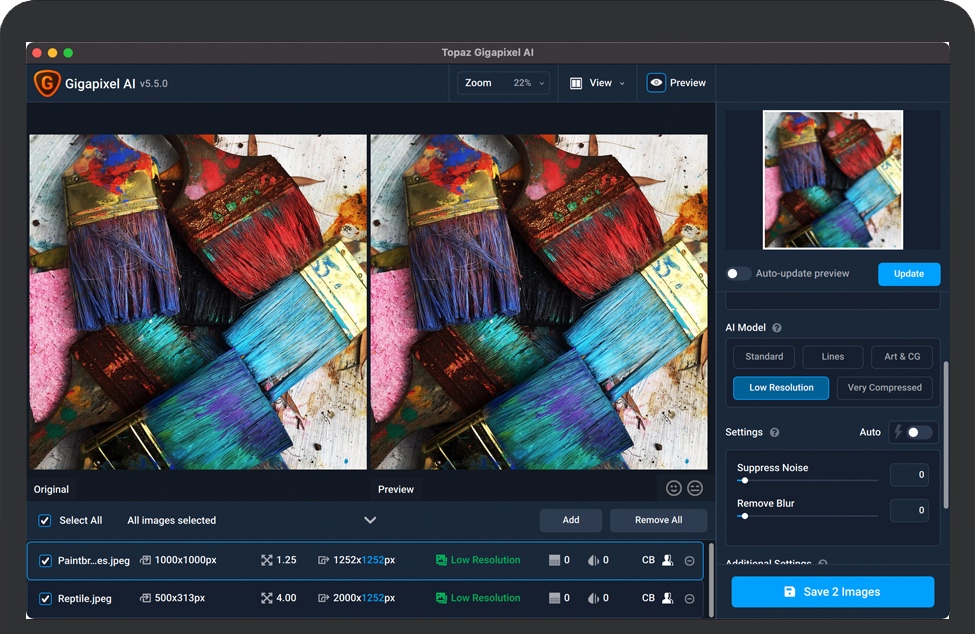Select the Art & CG model
The height and width of the screenshot is (634, 975).
902,356
